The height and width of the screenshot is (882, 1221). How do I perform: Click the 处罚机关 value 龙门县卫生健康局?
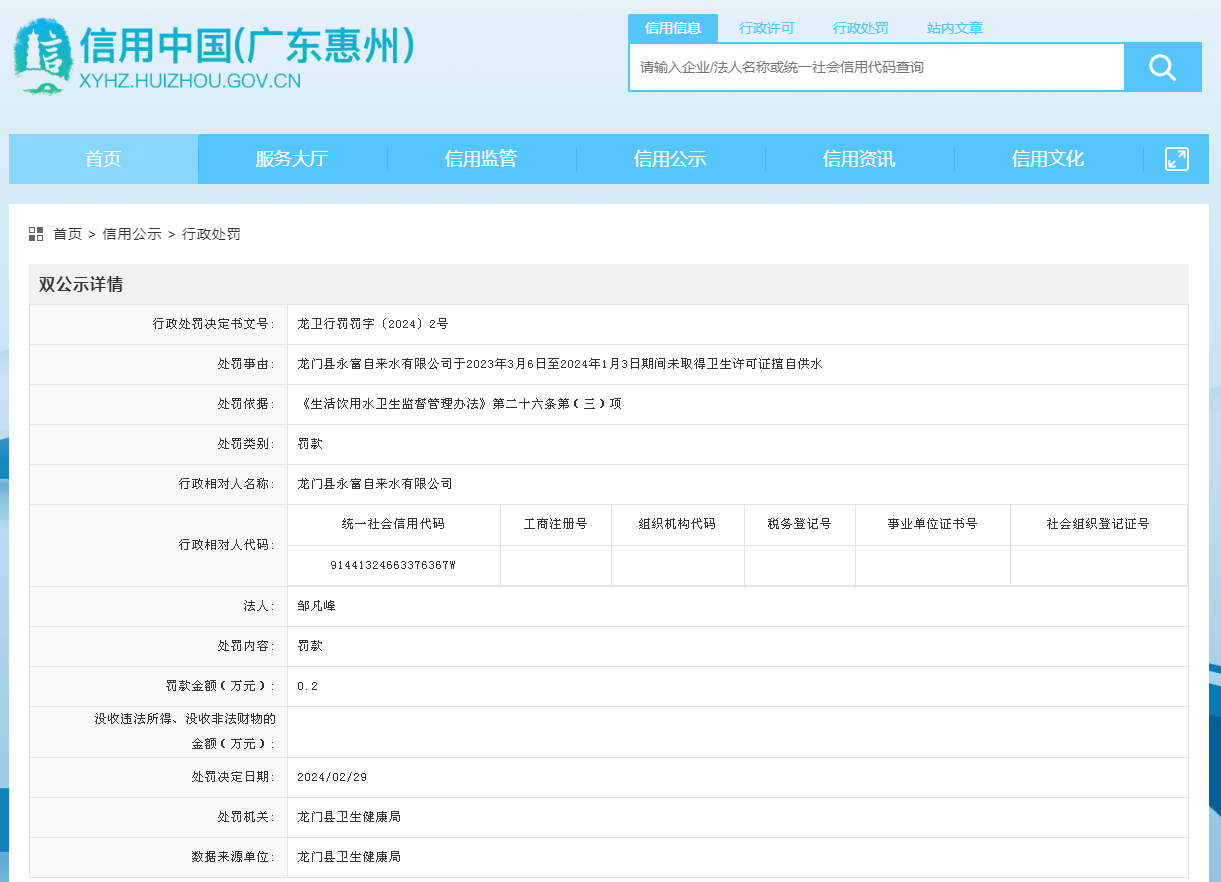click(349, 817)
